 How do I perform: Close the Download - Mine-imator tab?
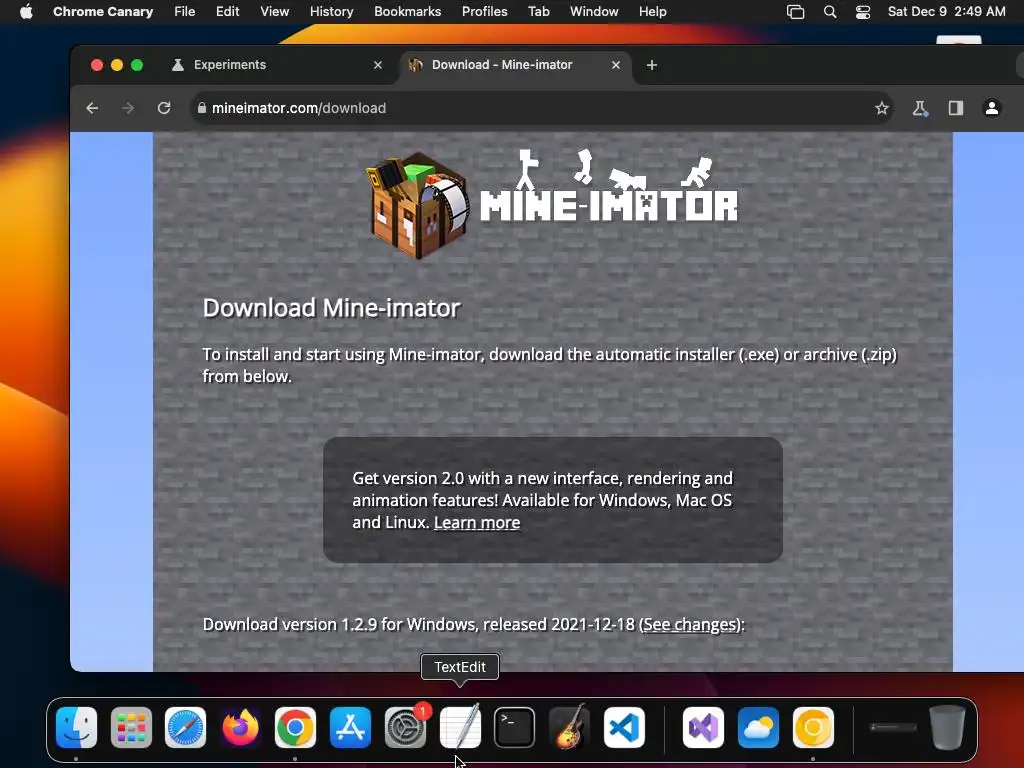615,65
